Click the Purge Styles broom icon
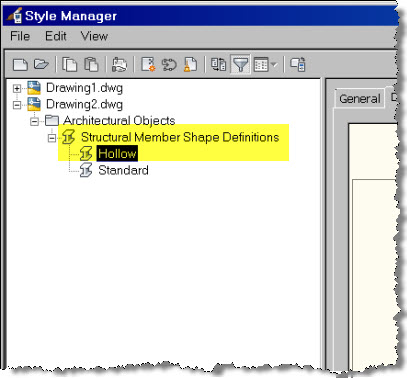The height and width of the screenshot is (378, 407). click(x=190, y=64)
